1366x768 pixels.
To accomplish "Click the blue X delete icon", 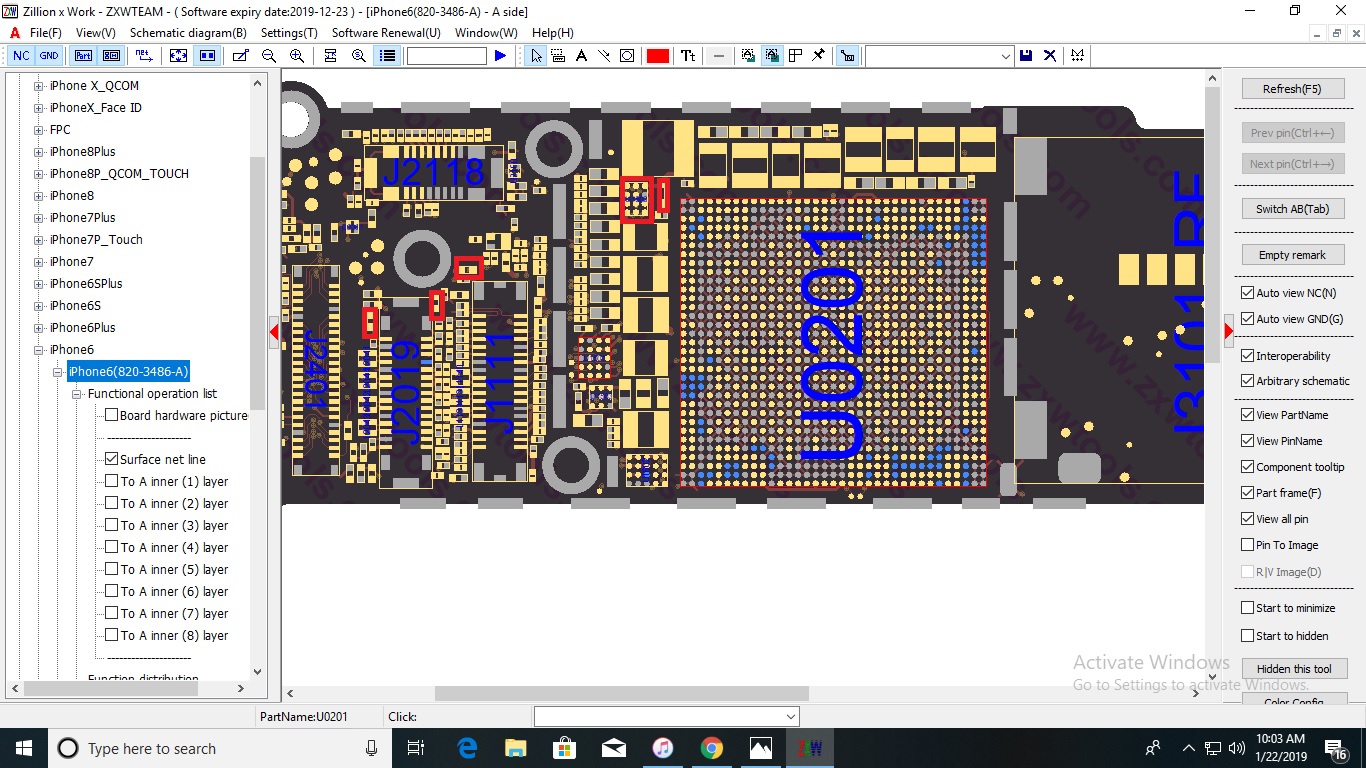I will [1050, 56].
